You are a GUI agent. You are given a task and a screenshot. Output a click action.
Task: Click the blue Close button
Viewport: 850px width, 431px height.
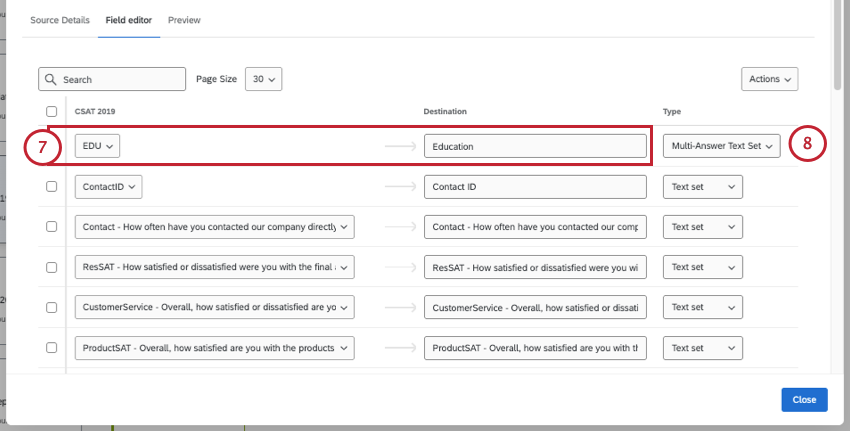click(804, 399)
